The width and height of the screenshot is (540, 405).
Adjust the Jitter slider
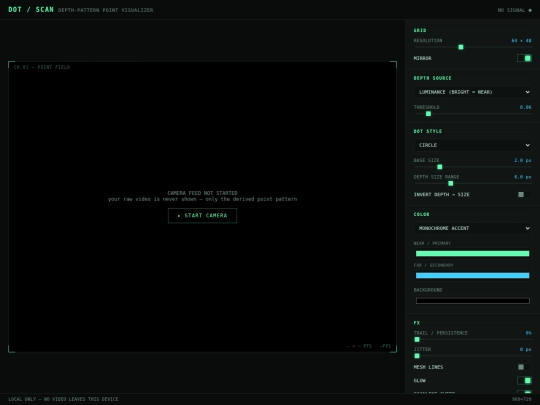tap(472, 356)
